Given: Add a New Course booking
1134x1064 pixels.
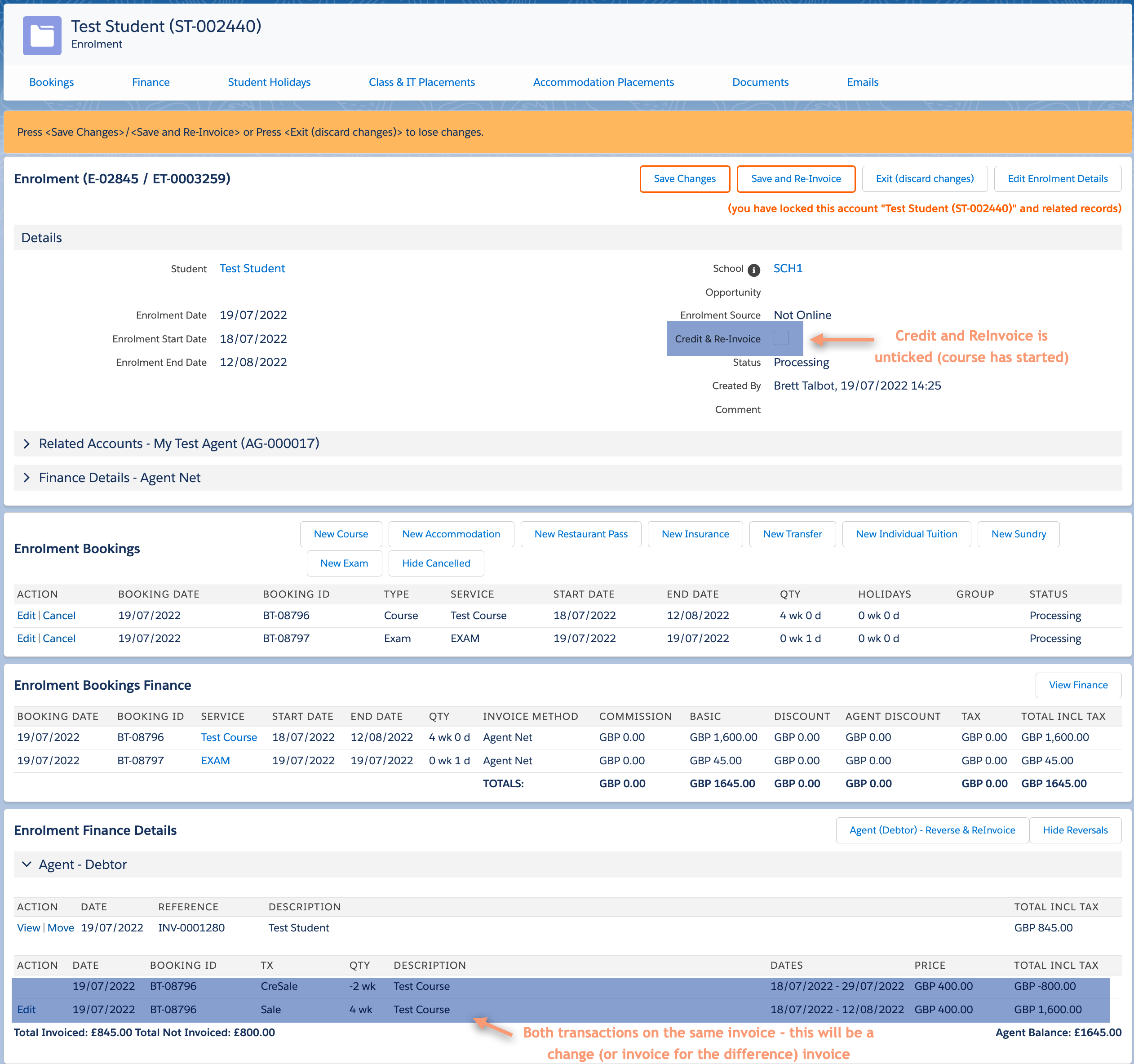Looking at the screenshot, I should pyautogui.click(x=341, y=534).
